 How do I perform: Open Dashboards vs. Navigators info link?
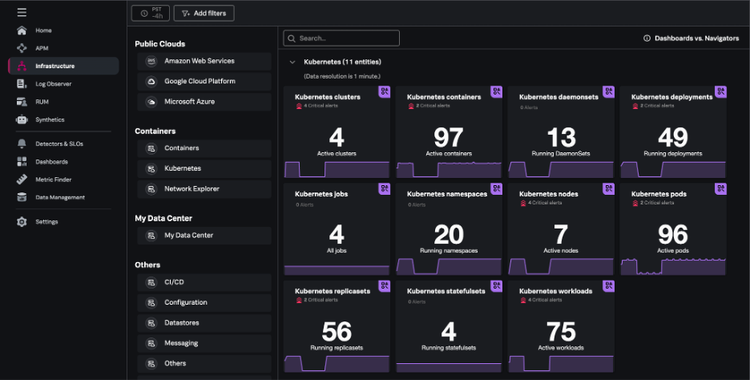(x=691, y=38)
